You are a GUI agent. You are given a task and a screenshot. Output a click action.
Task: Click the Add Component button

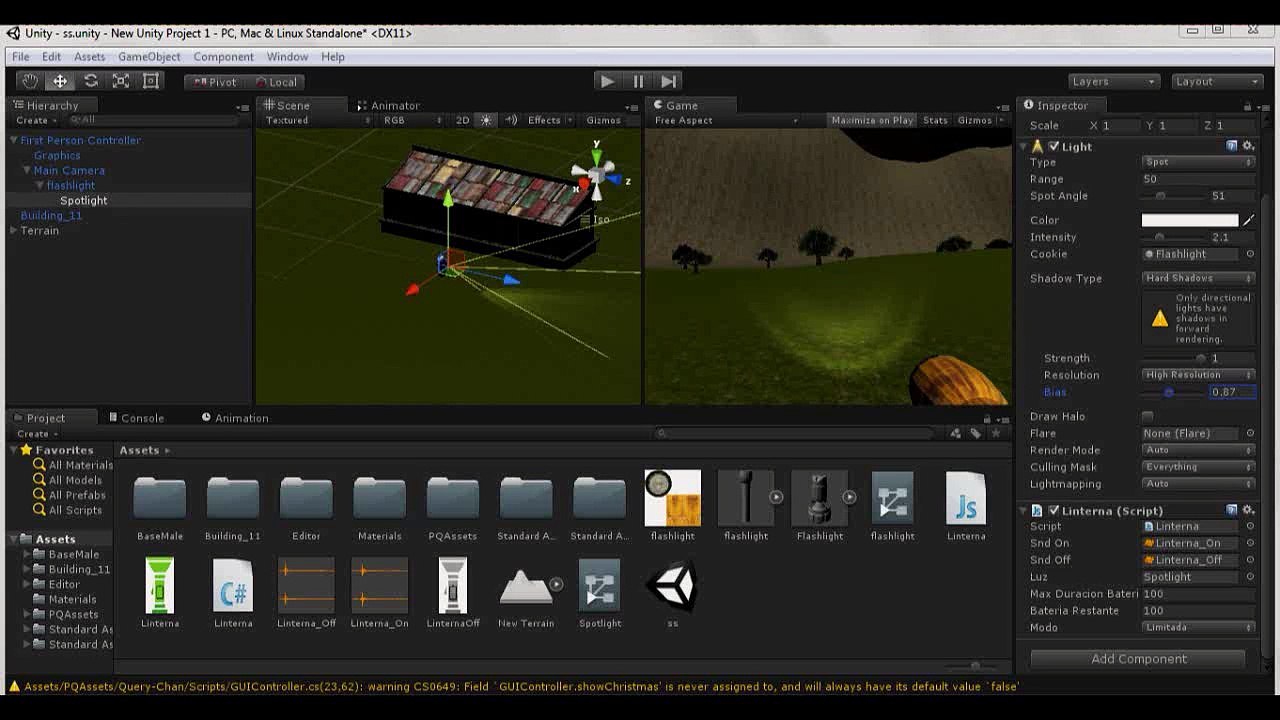tap(1139, 659)
